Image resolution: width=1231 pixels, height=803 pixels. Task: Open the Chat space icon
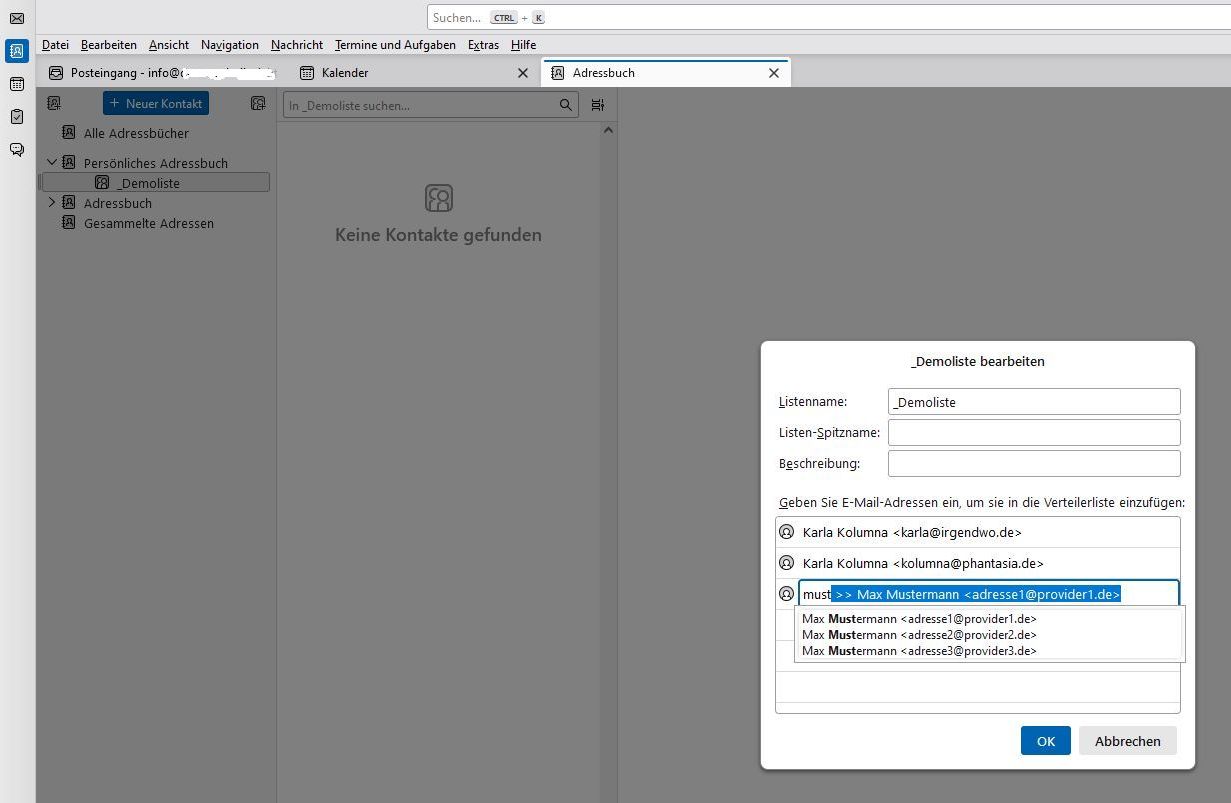click(x=17, y=150)
